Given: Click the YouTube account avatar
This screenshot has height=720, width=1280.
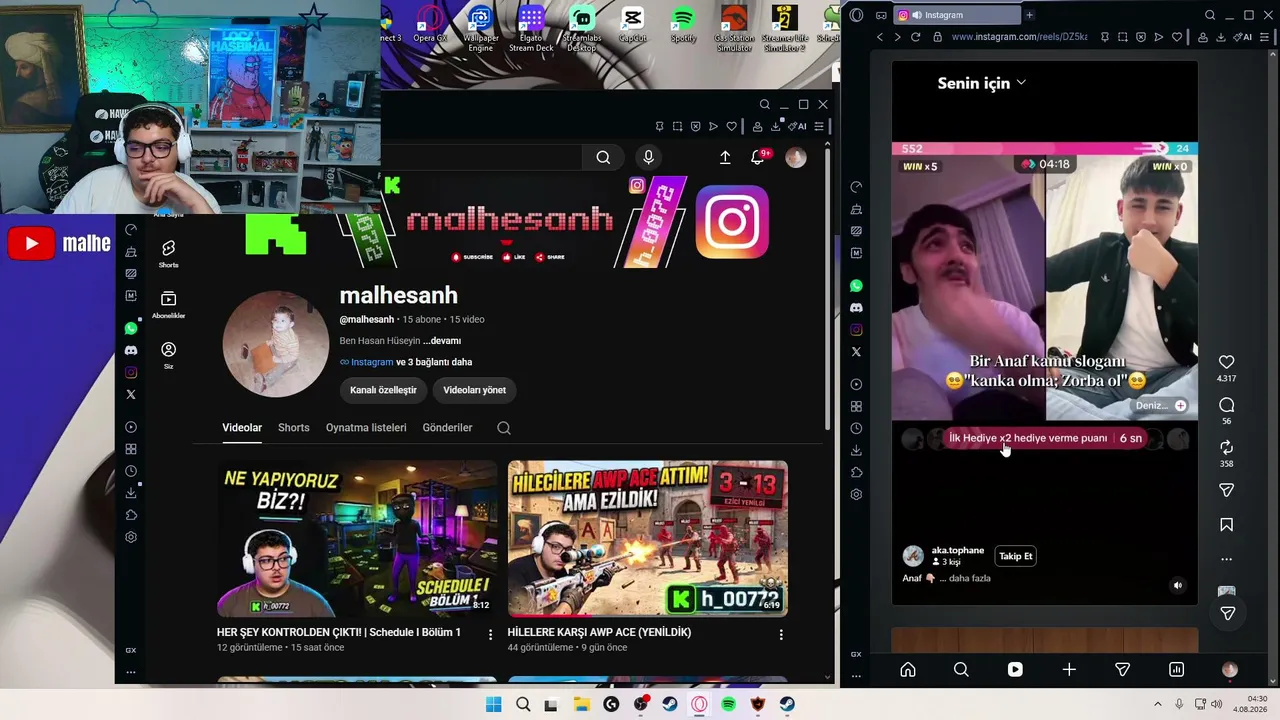Looking at the screenshot, I should 796,157.
